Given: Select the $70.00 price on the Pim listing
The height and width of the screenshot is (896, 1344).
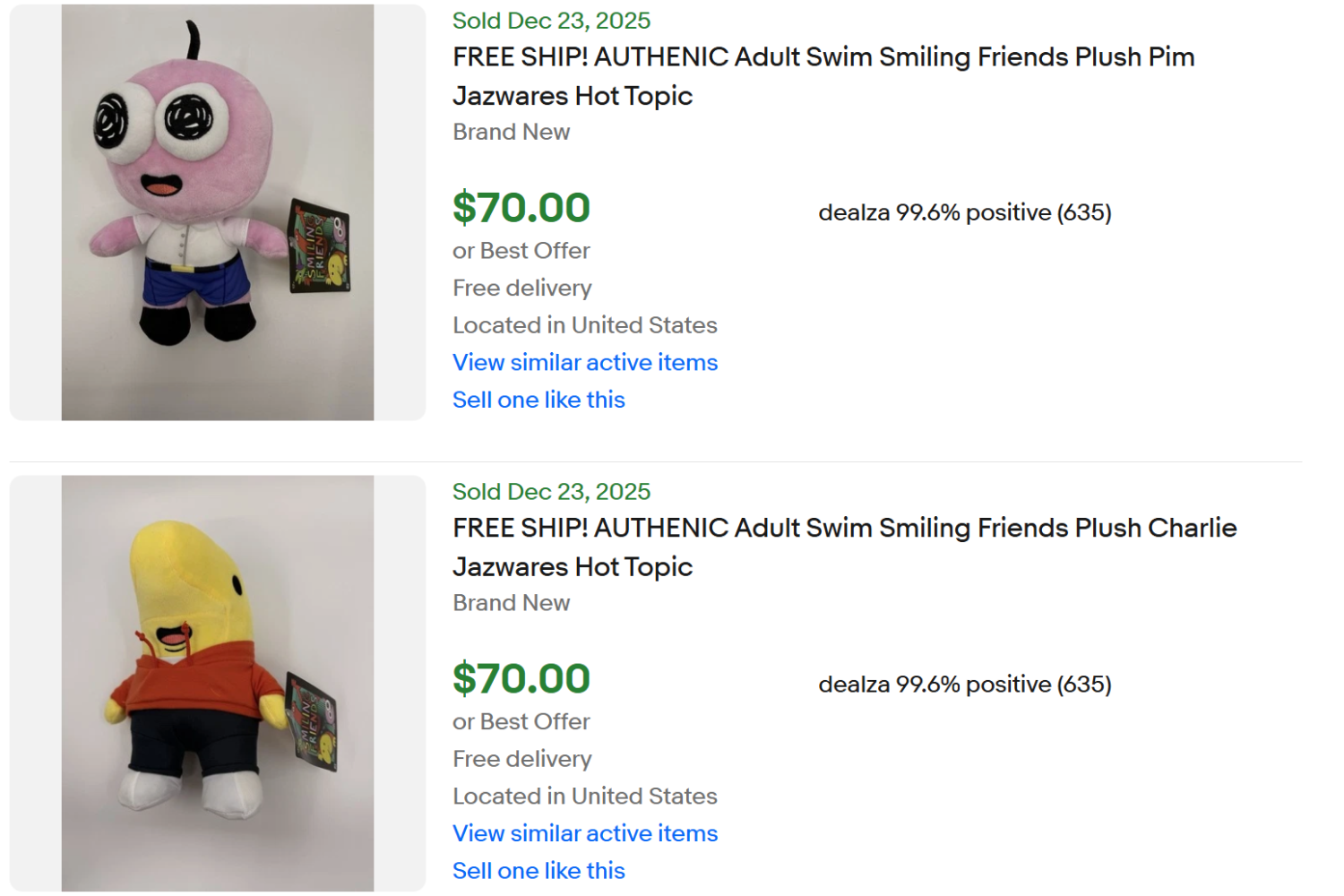Looking at the screenshot, I should pyautogui.click(x=521, y=208).
